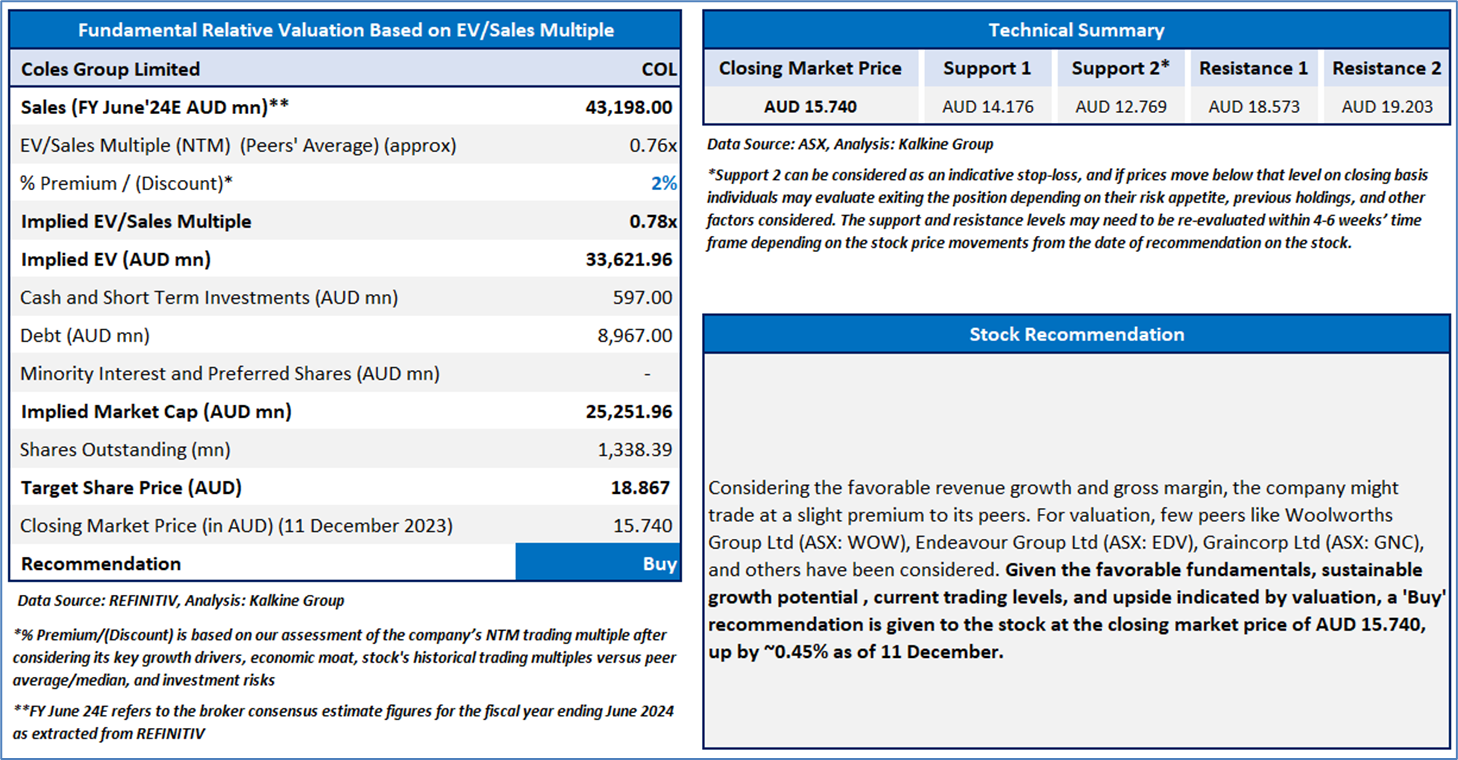This screenshot has height=760, width=1458.
Task: Click the 'Fundamental Relative Valuation Based on EV/Sales Multiple' header
Action: 345,30
